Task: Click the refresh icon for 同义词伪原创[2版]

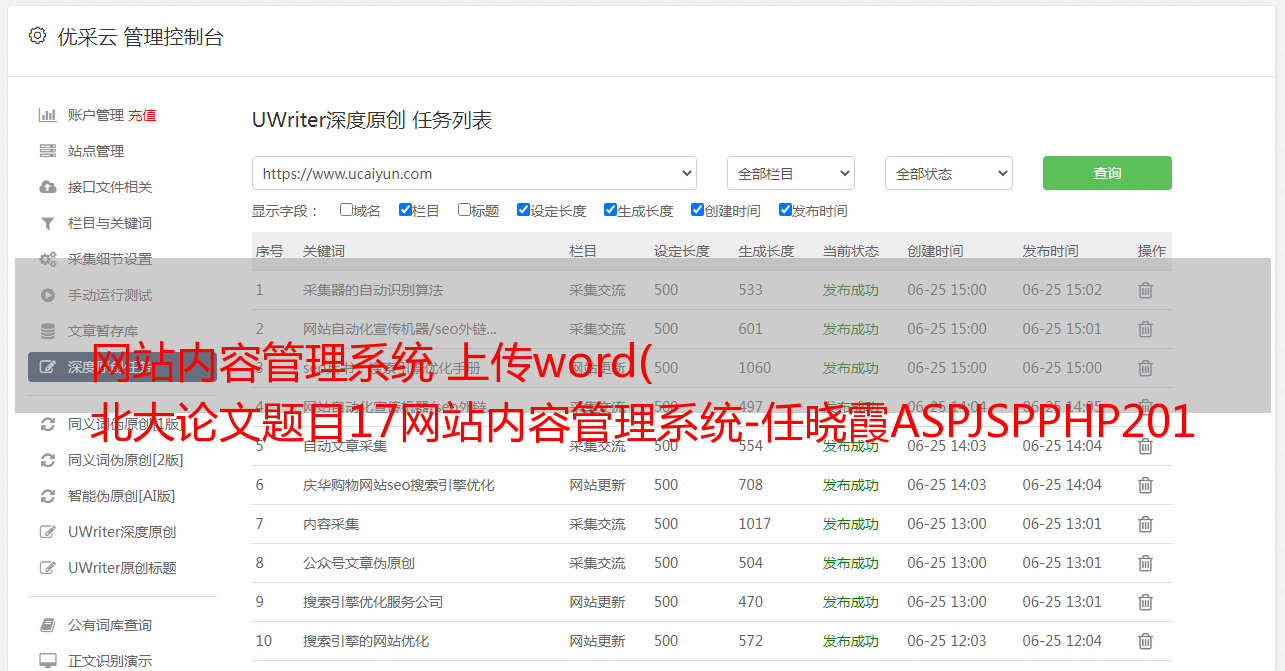Action: (47, 460)
